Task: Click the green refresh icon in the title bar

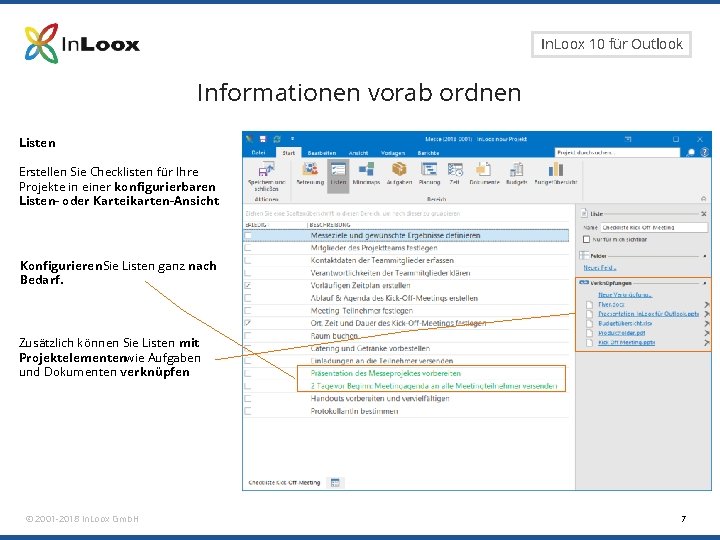Action: tap(277, 139)
